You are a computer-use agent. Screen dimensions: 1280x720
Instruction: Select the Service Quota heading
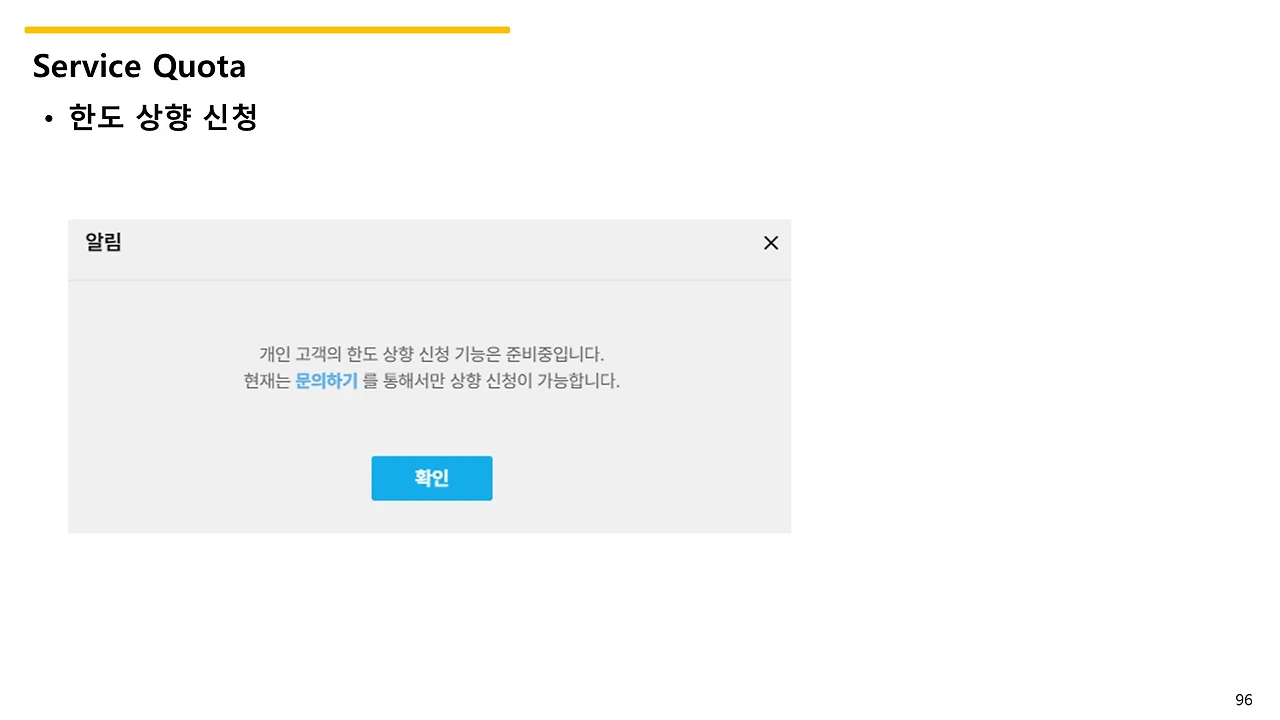point(139,66)
